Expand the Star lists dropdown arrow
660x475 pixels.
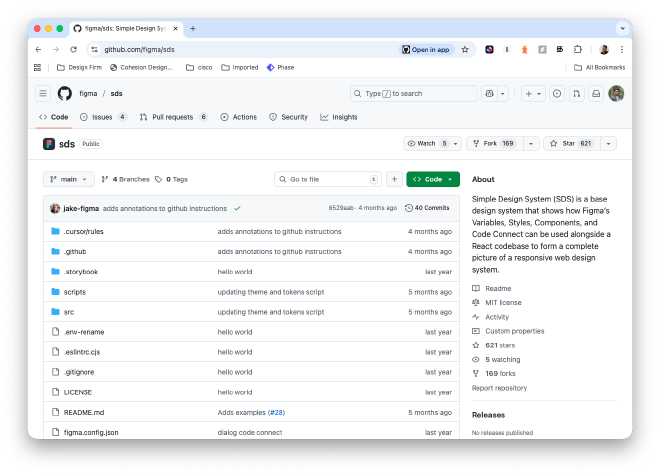tap(608, 144)
